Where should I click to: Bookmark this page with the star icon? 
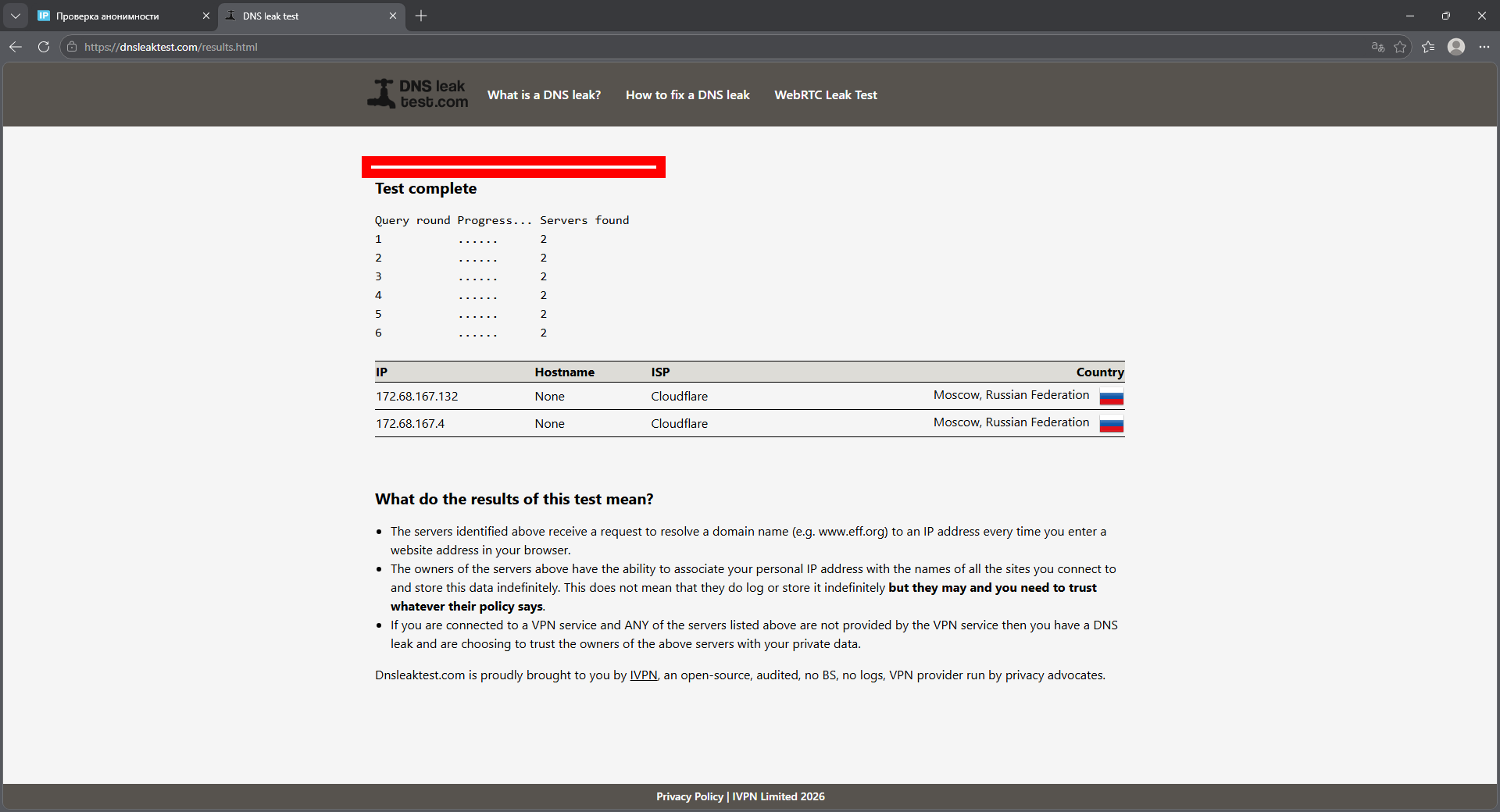pos(1400,47)
